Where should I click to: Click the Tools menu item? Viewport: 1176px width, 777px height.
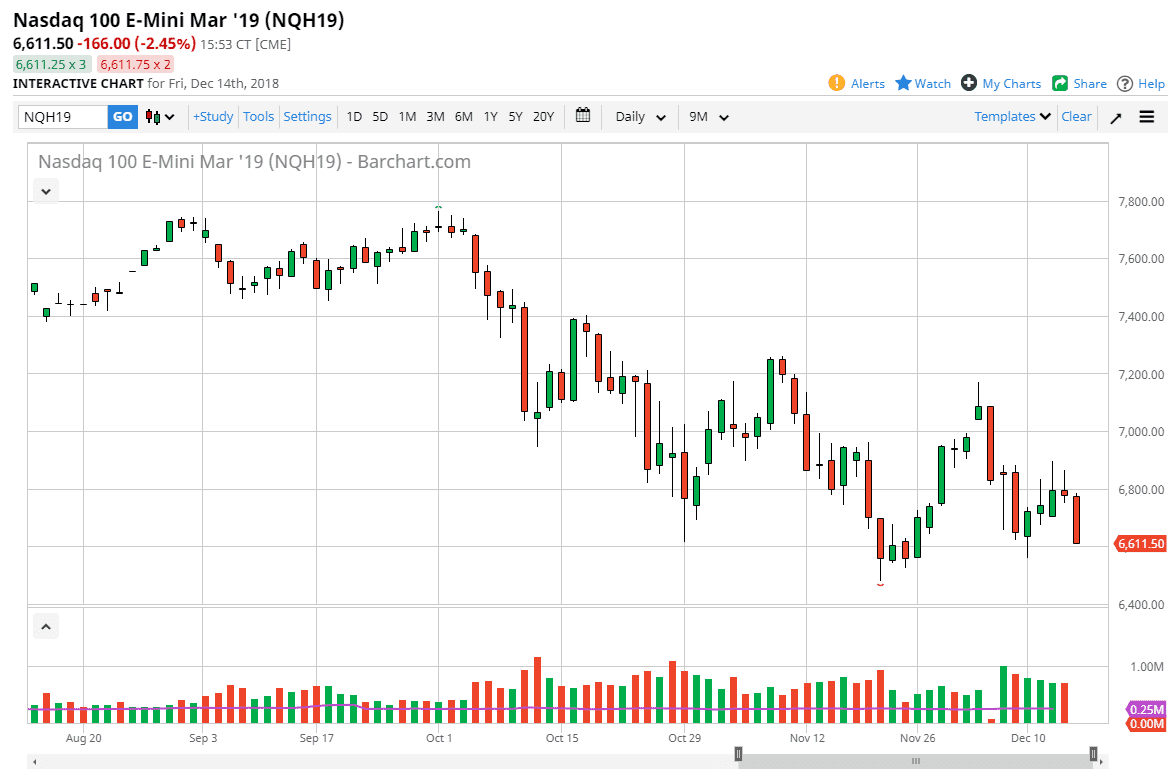coord(258,116)
